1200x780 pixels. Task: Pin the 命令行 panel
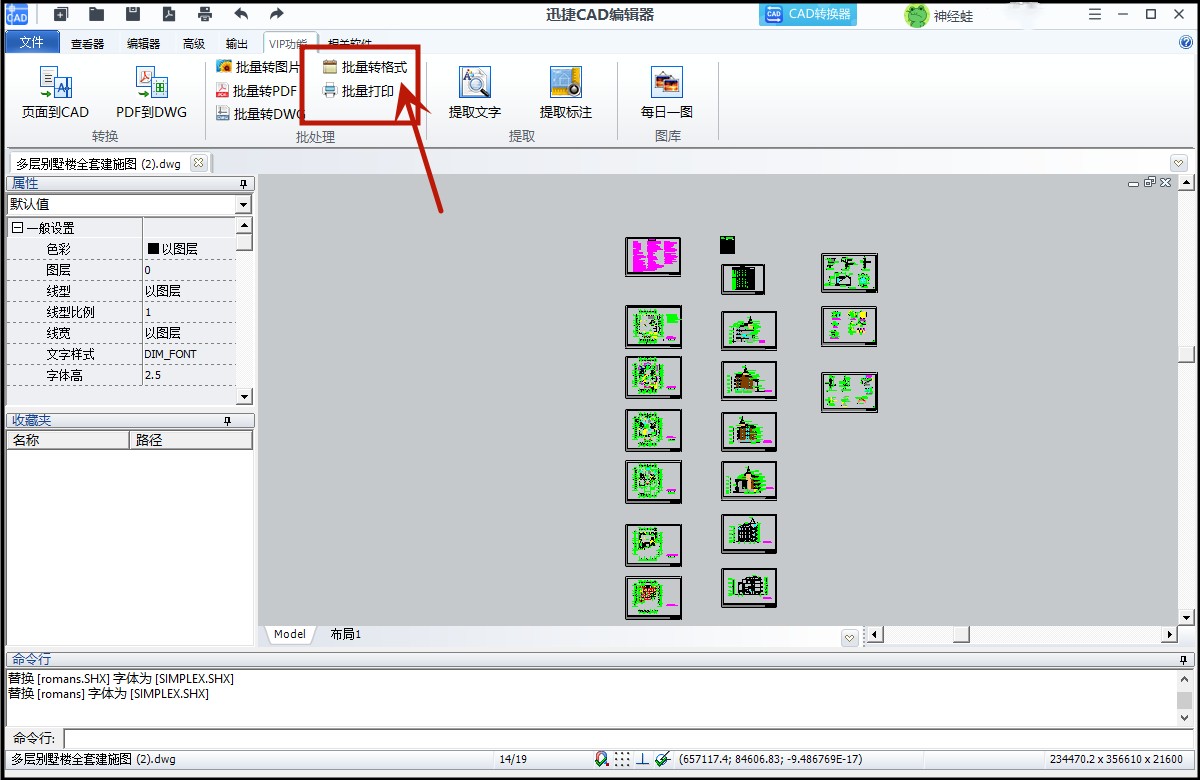[1184, 660]
